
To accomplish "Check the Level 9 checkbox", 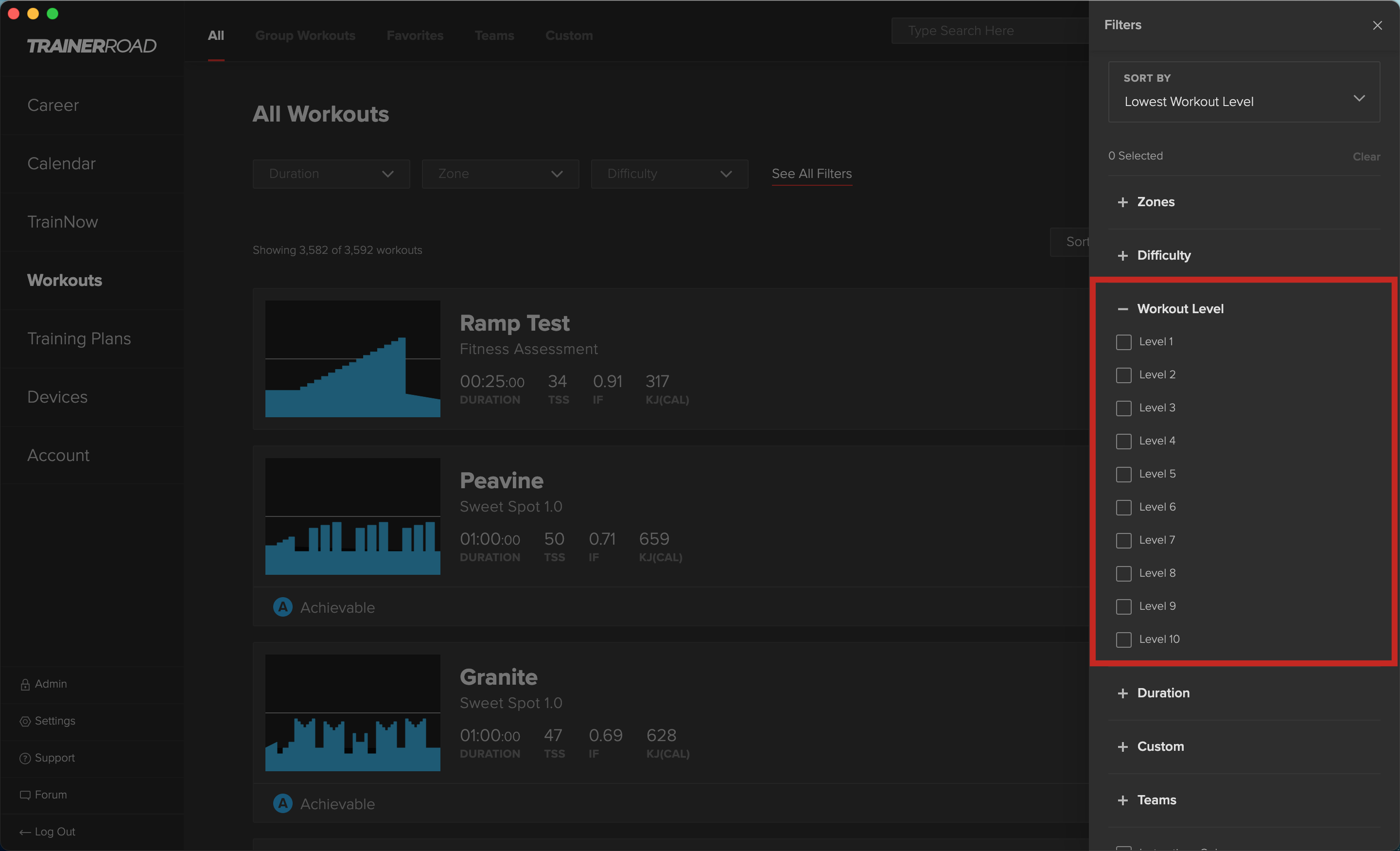I will pyautogui.click(x=1123, y=606).
